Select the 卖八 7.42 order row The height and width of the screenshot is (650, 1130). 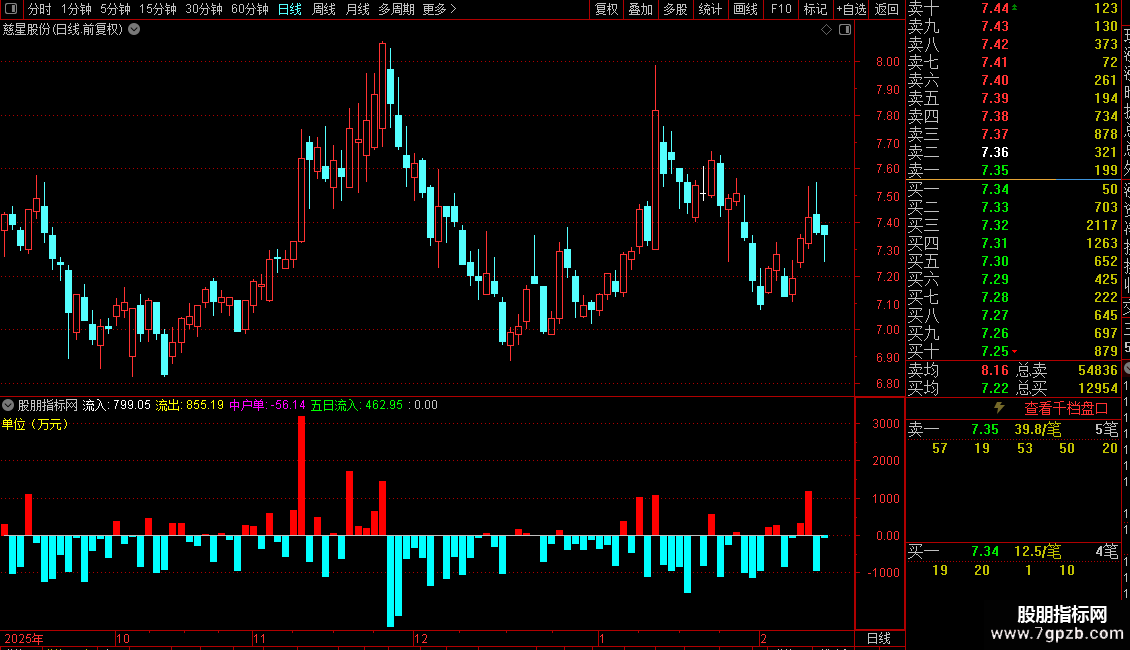click(x=1013, y=45)
